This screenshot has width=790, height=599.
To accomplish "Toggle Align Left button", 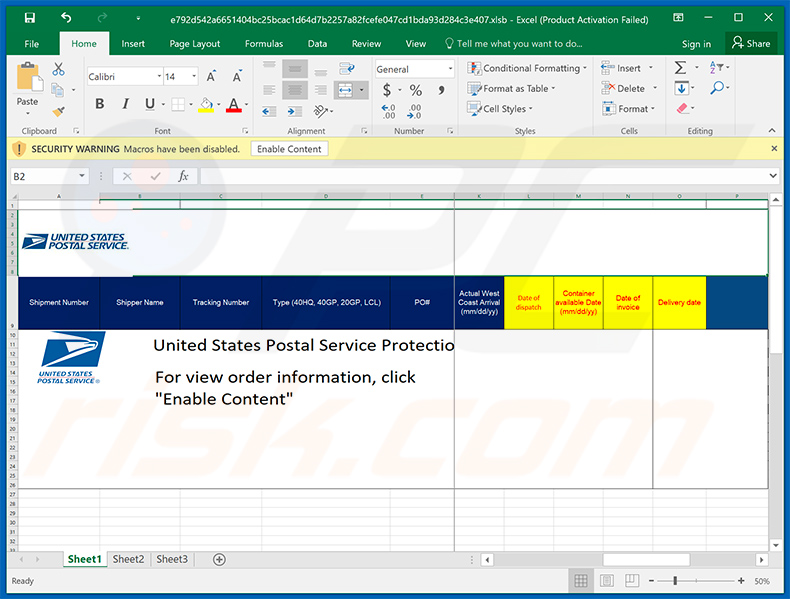I will click(270, 90).
